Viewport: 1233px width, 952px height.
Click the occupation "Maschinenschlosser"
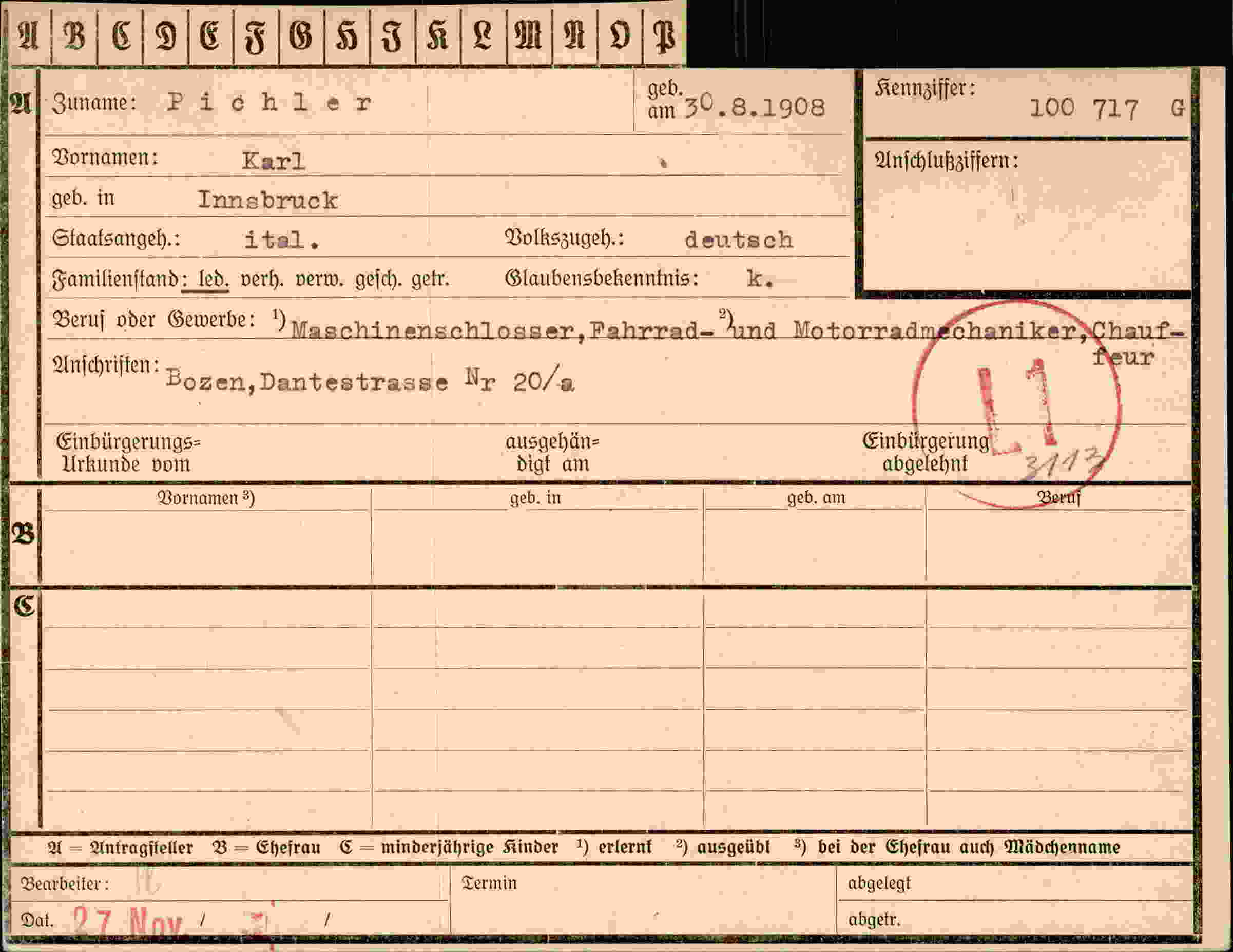(x=432, y=330)
